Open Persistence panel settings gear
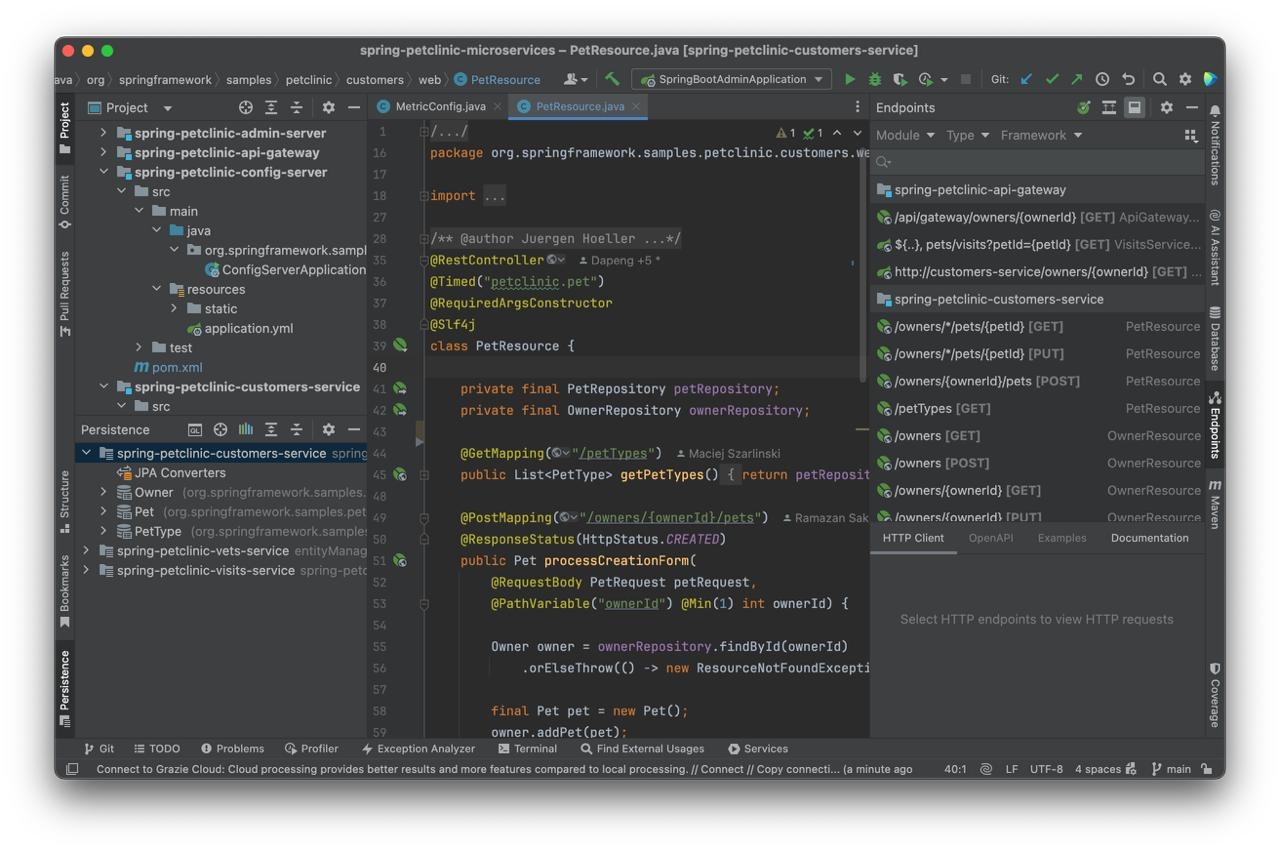 328,429
